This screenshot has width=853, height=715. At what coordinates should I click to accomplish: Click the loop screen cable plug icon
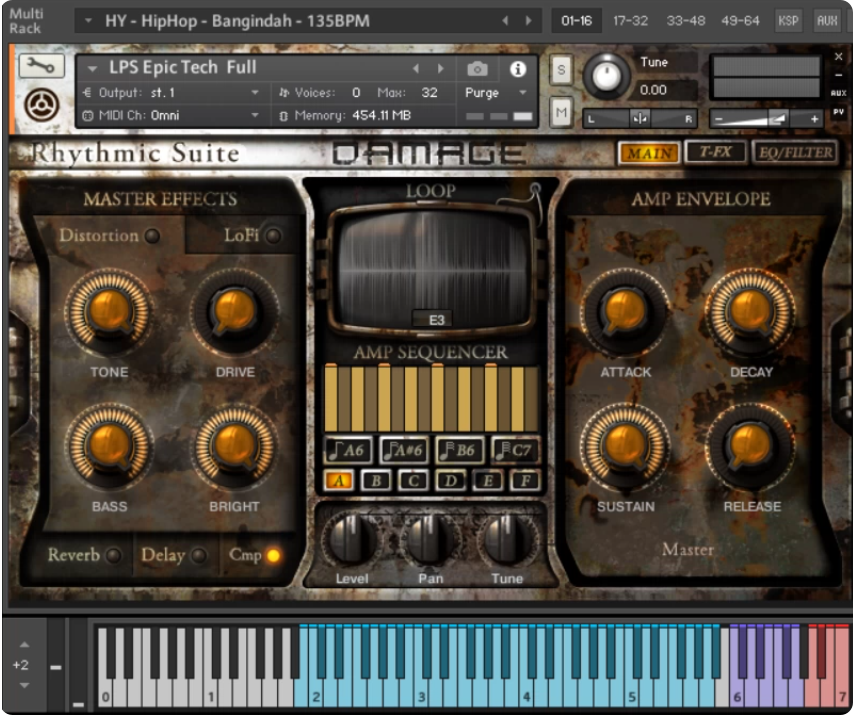coord(535,189)
